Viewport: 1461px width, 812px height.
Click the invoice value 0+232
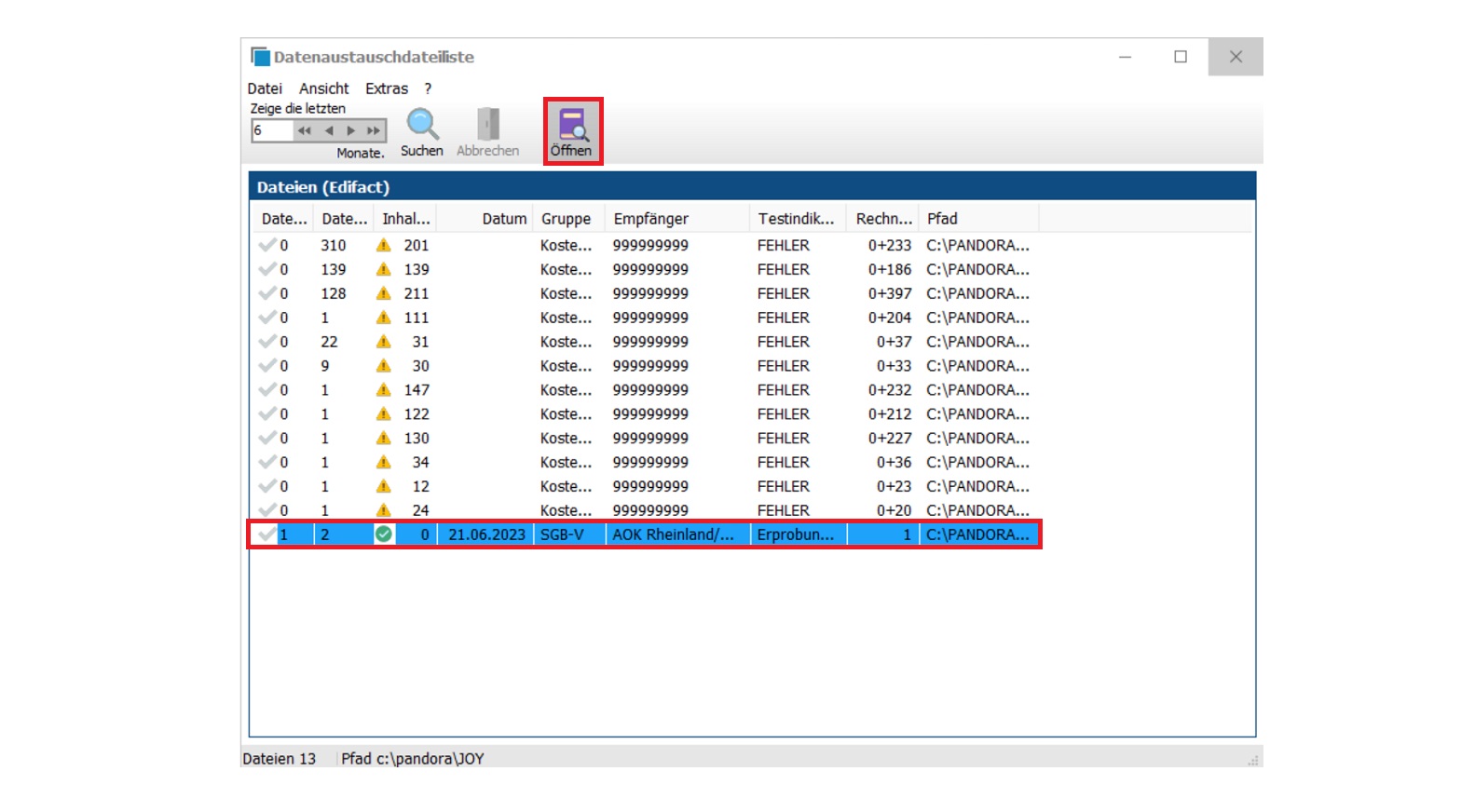point(890,390)
